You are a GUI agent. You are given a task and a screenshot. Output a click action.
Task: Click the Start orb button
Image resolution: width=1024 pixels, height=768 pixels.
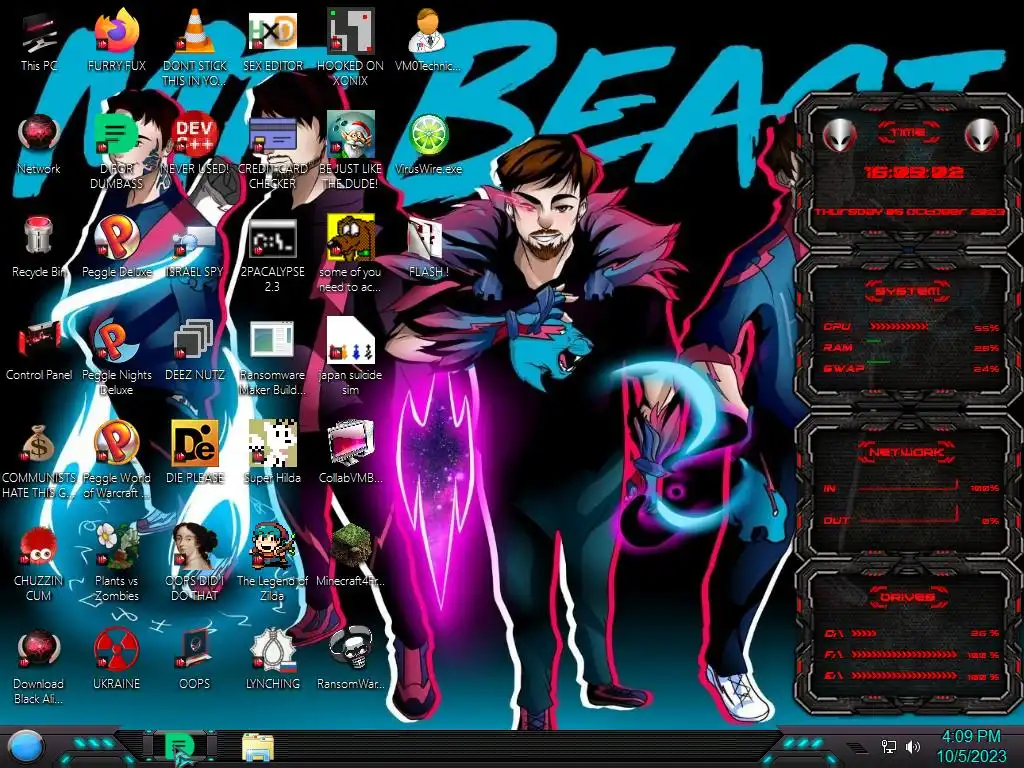click(26, 748)
